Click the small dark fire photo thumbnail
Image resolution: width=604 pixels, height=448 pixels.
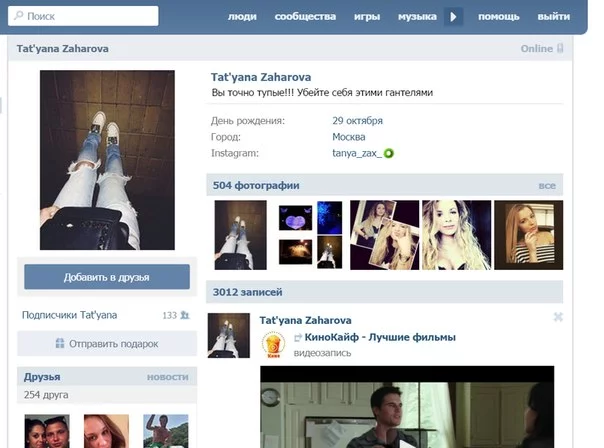(x=295, y=252)
